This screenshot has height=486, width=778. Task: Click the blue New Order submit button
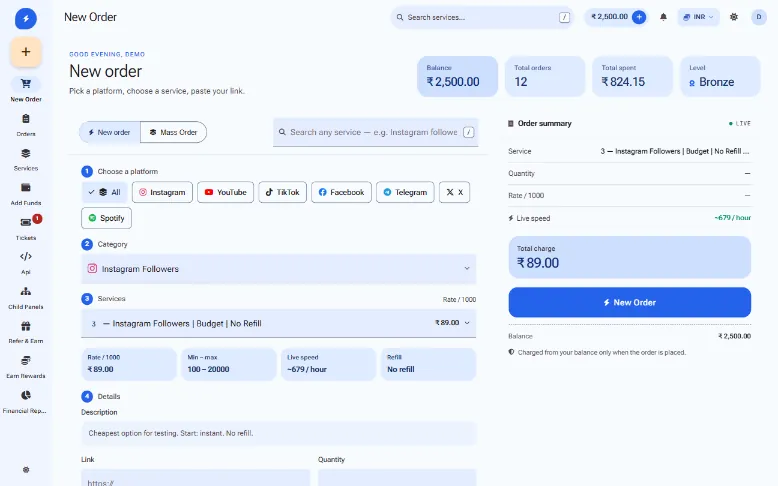630,302
